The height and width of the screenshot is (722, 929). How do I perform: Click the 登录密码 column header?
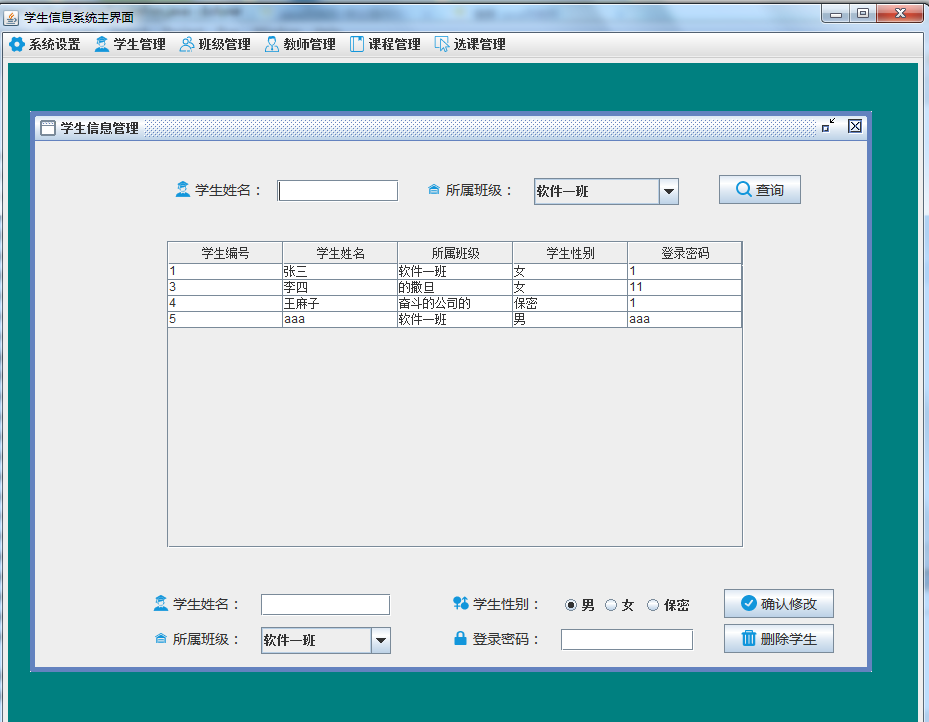[x=685, y=253]
